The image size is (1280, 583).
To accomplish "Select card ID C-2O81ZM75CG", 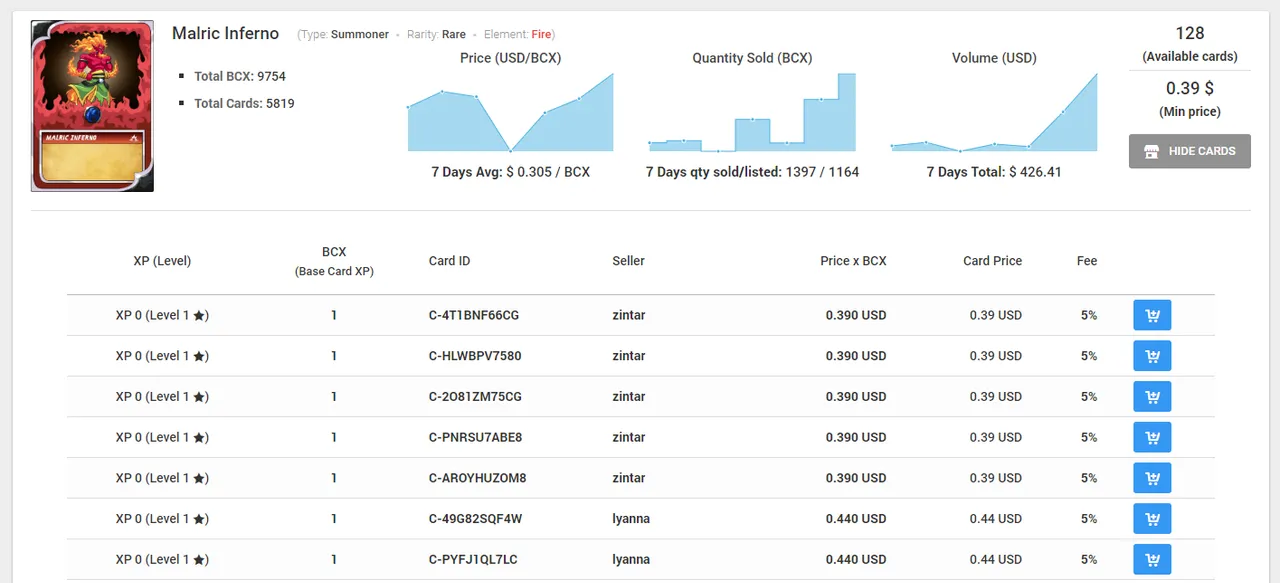I will point(475,397).
